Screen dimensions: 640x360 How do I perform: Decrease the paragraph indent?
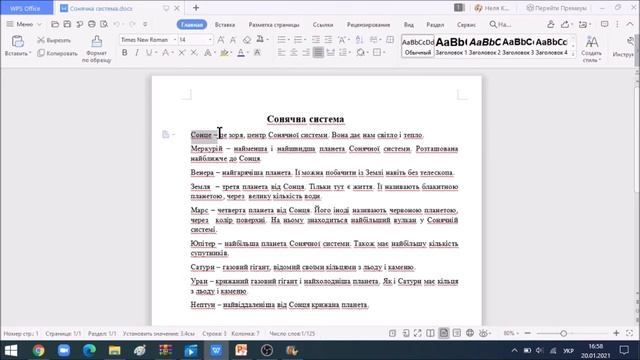point(316,40)
